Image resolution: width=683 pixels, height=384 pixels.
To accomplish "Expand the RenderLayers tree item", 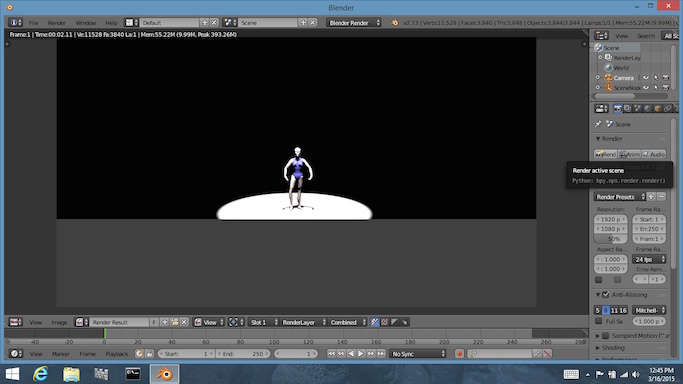I will [600, 57].
